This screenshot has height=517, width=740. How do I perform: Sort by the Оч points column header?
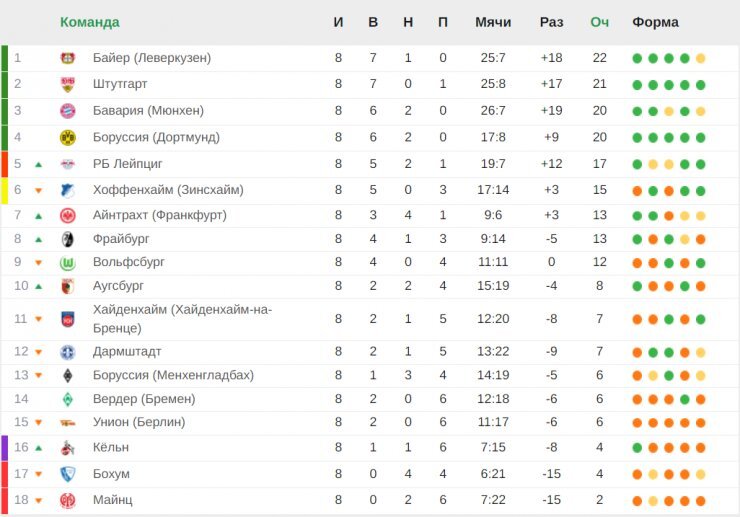599,22
